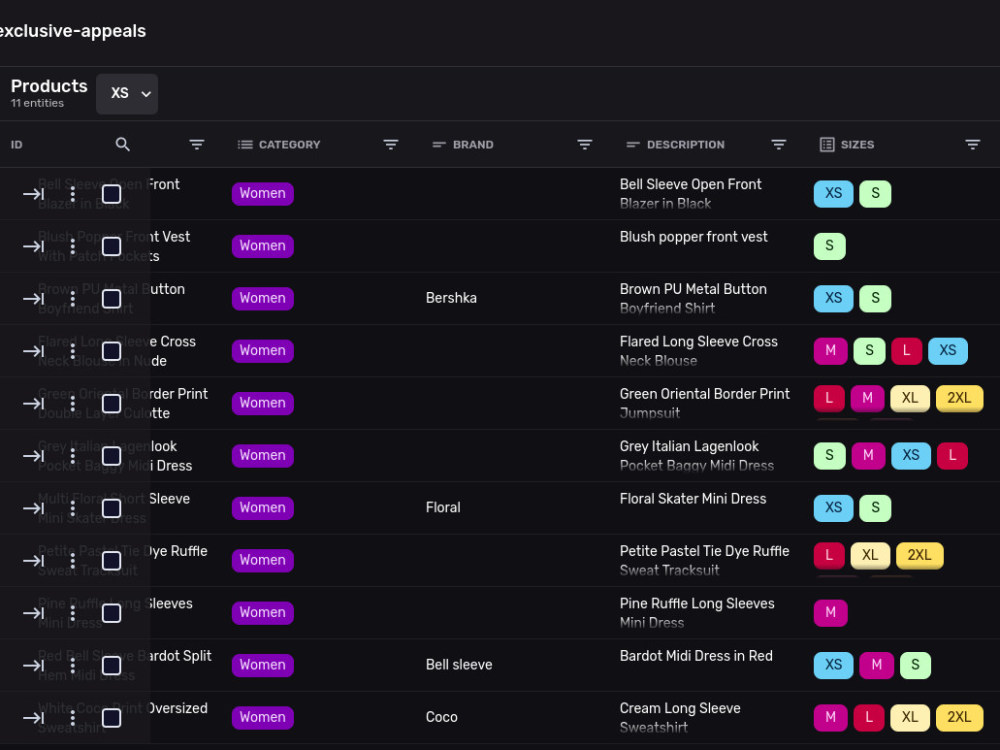This screenshot has width=1000, height=750.
Task: Select the Bell Sleeve Open Front Blazer checkbox
Action: 112,194
